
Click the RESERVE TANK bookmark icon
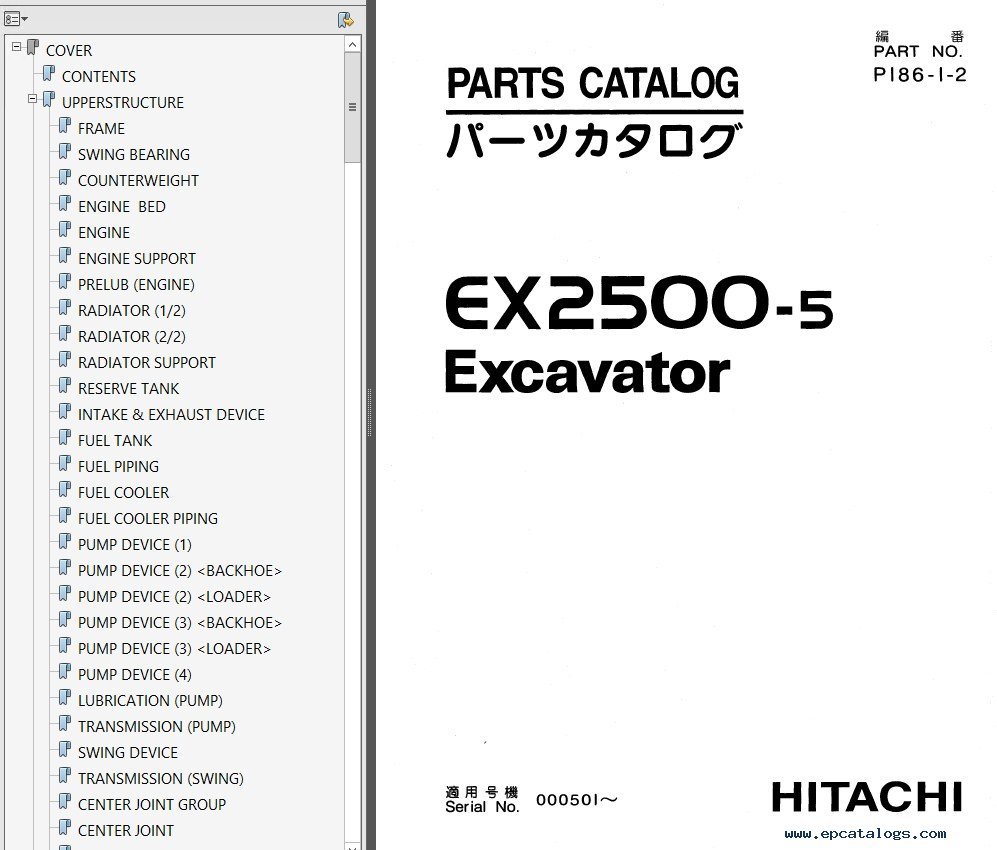(x=64, y=387)
